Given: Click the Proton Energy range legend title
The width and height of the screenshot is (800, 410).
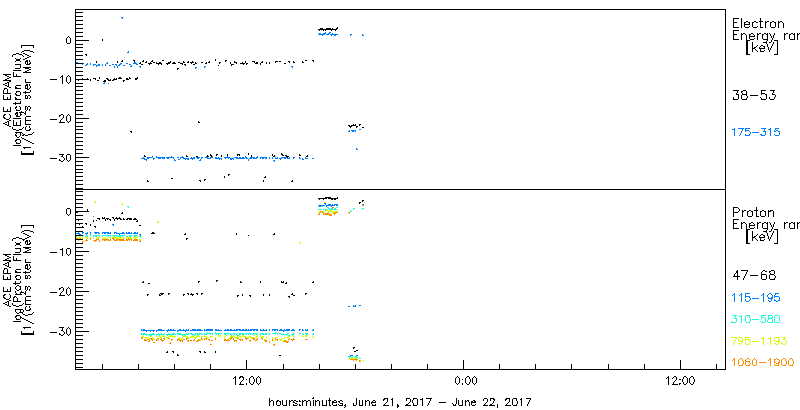Looking at the screenshot, I should coord(765,225).
